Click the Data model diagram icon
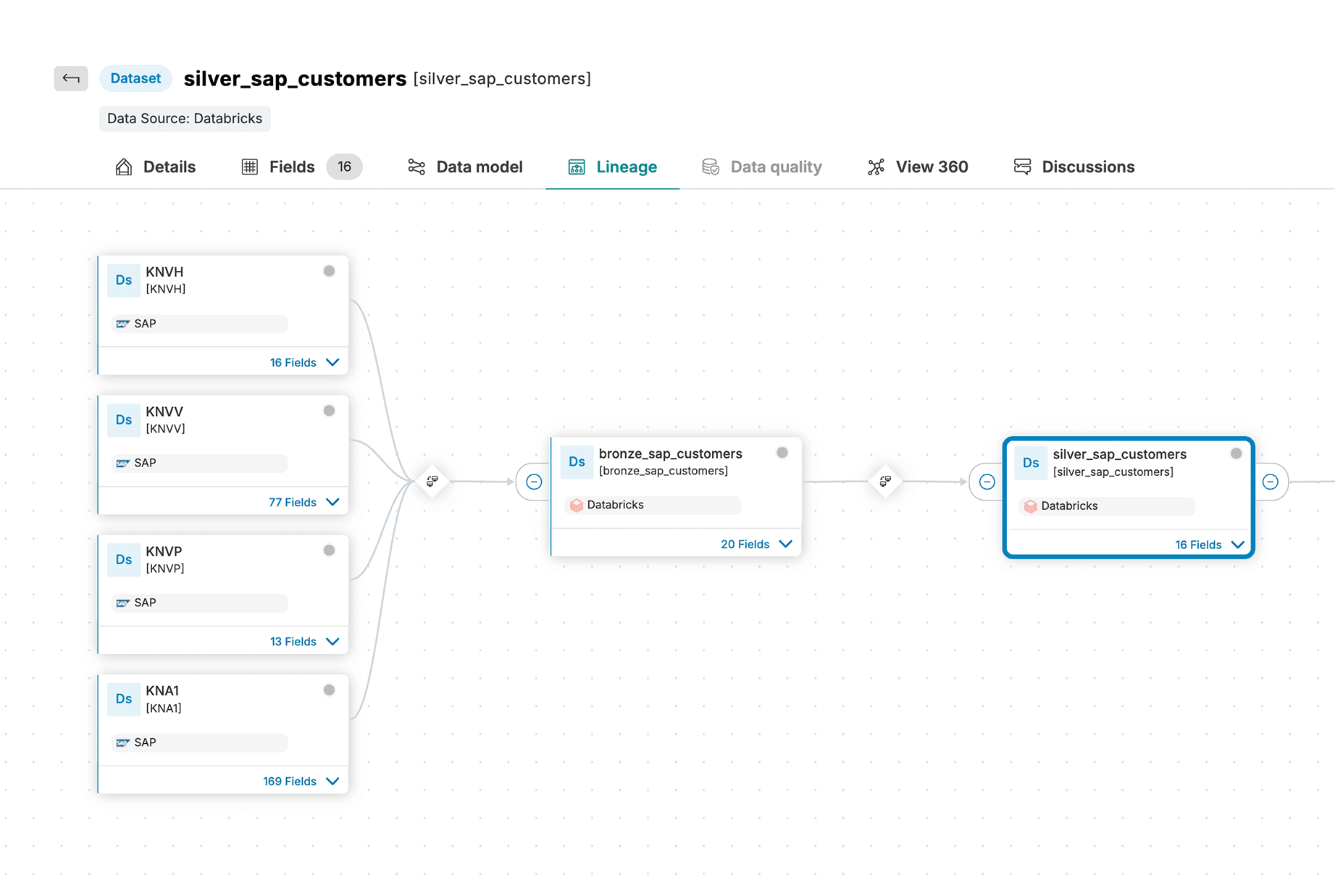The image size is (1335, 896). click(x=417, y=167)
